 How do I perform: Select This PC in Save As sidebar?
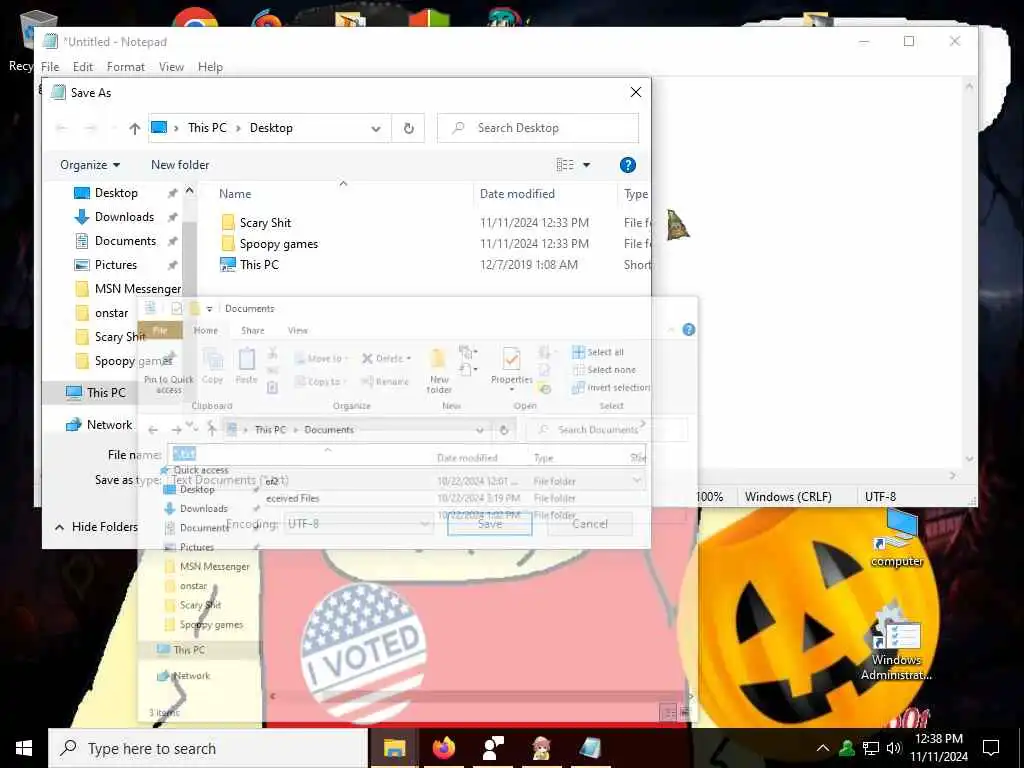tap(106, 392)
